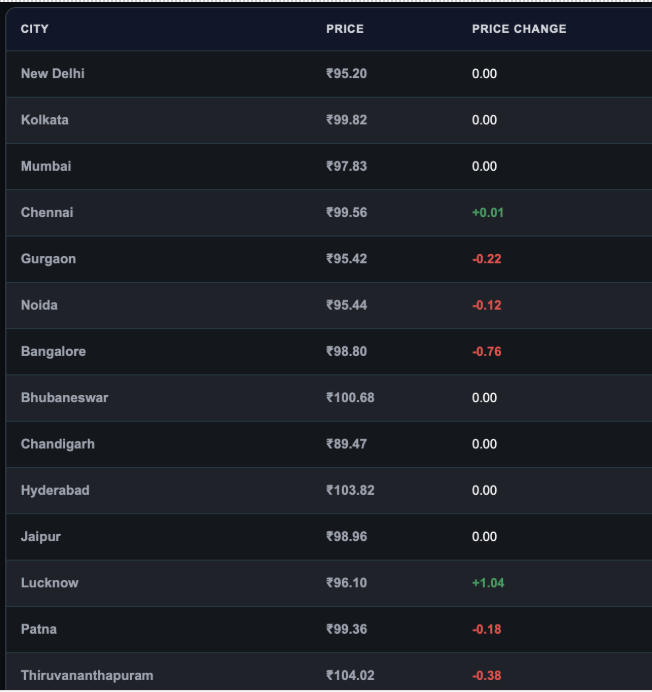Viewport: 652px width, 692px height.
Task: Open the Kolkata city entry
Action: pyautogui.click(x=45, y=120)
